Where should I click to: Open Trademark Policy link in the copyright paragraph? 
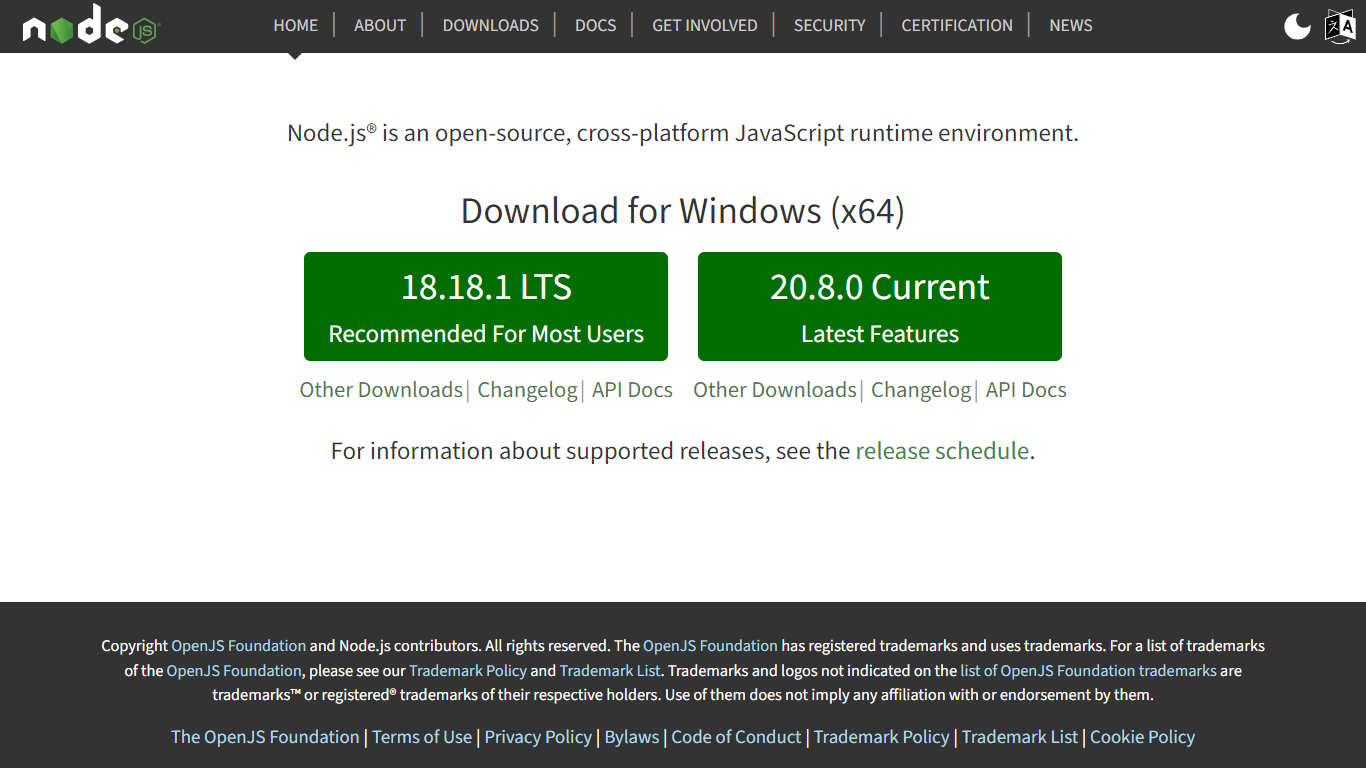pyautogui.click(x=468, y=671)
